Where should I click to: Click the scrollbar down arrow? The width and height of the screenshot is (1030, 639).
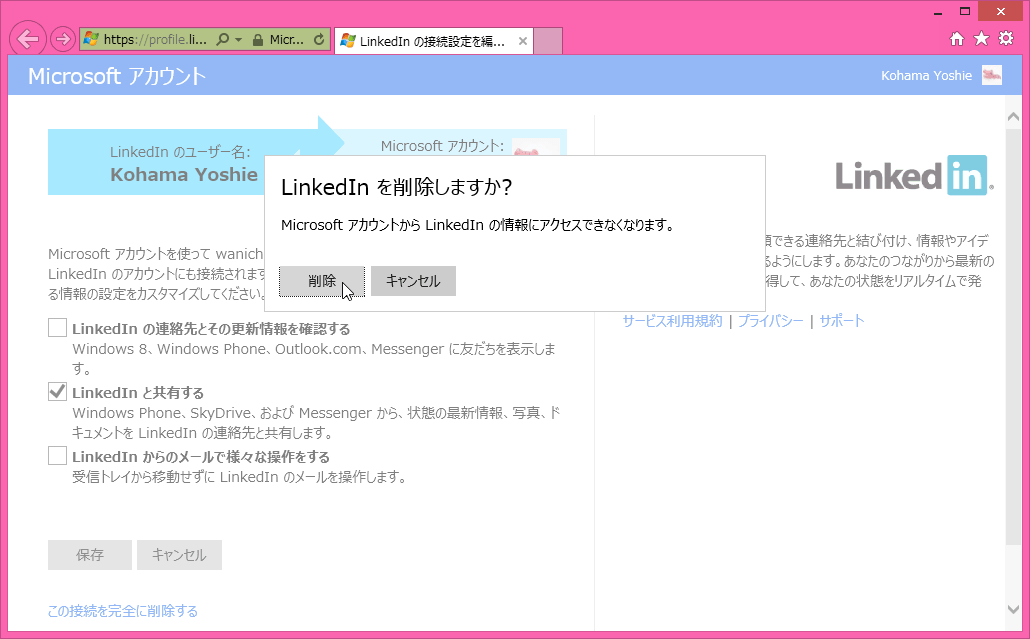coord(1013,609)
